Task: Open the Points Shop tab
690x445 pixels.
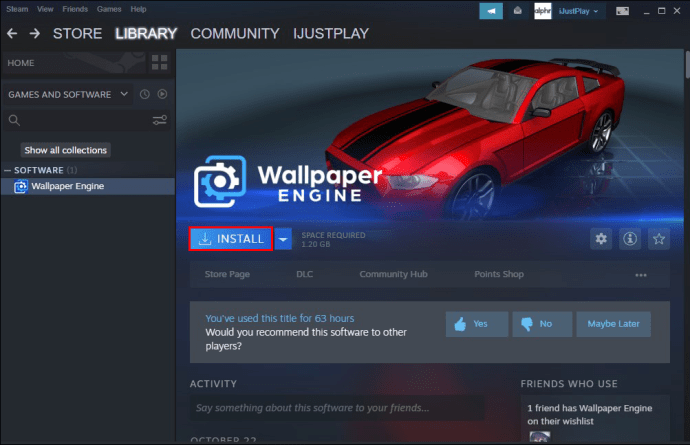Action: [499, 274]
